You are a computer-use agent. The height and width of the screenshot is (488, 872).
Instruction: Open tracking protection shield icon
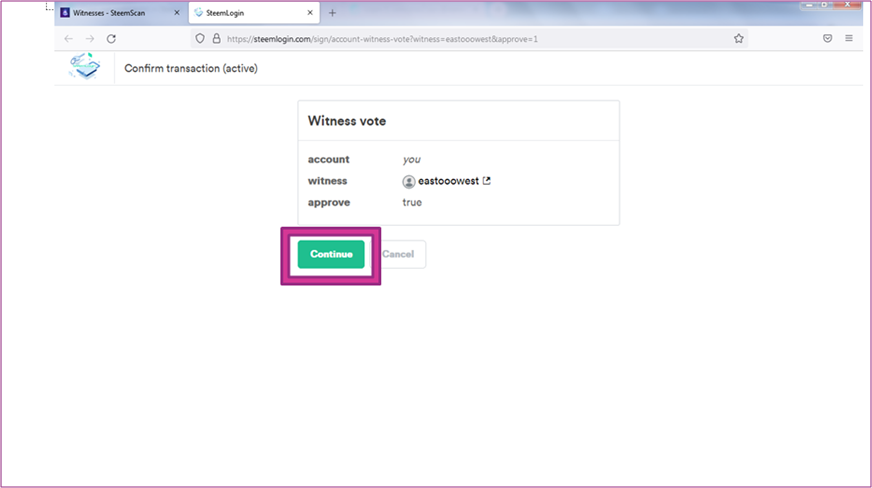point(200,38)
